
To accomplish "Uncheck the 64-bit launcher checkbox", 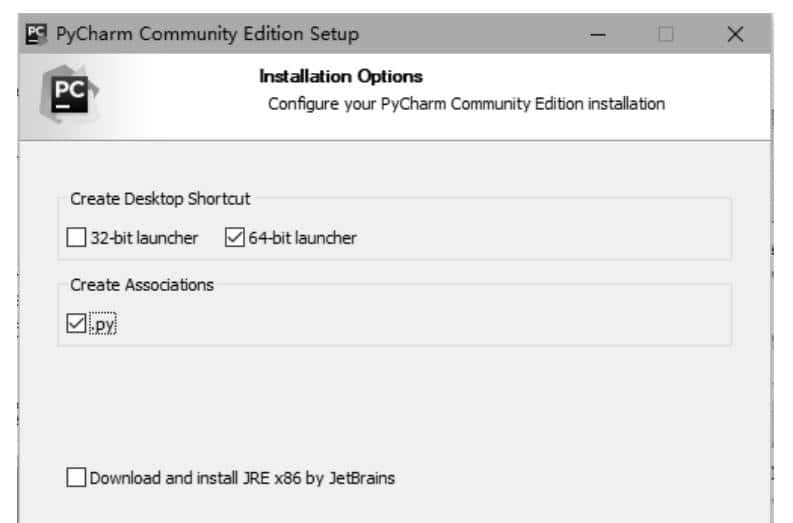I will [235, 238].
